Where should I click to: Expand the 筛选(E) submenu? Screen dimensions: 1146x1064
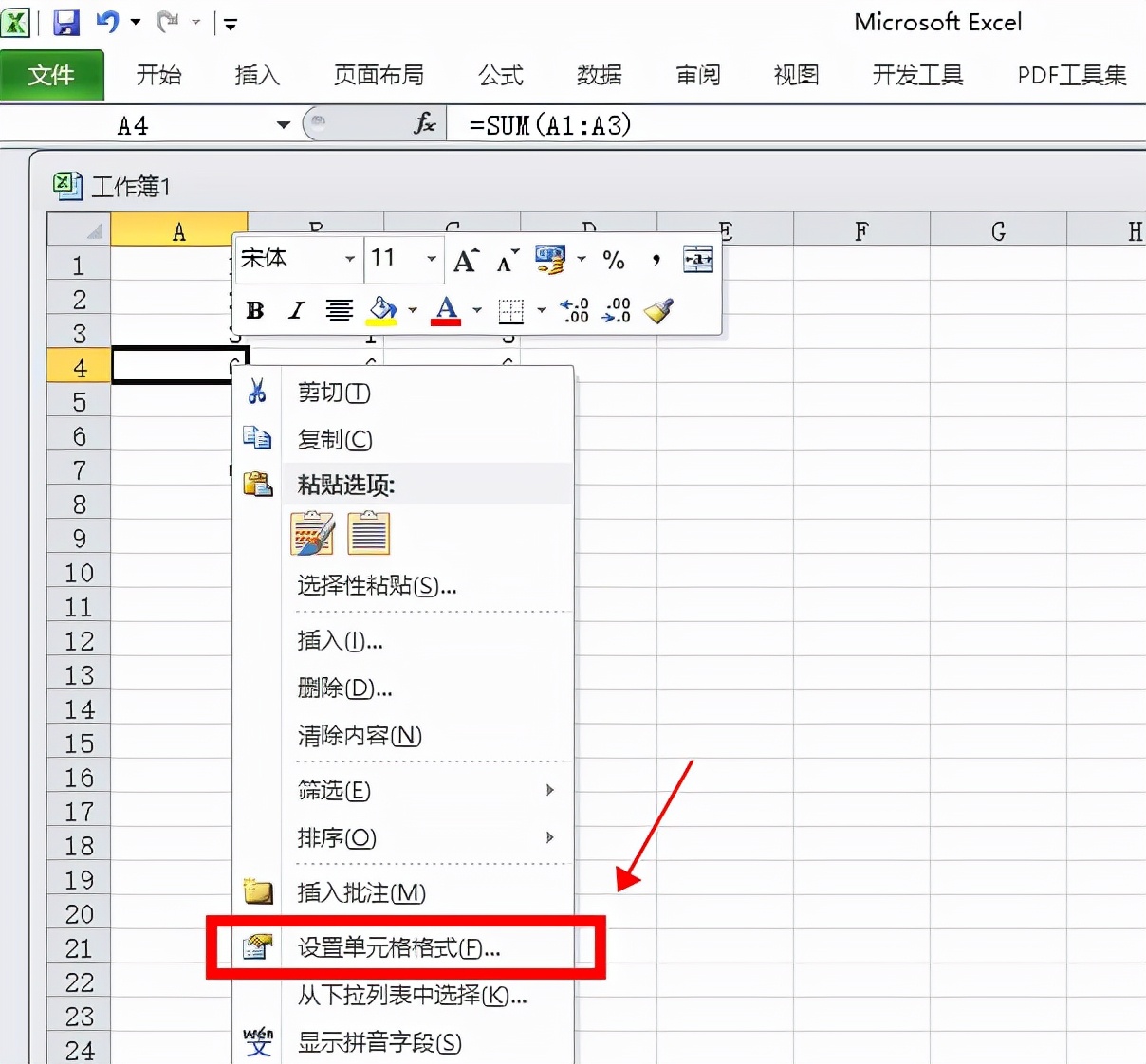click(x=549, y=790)
